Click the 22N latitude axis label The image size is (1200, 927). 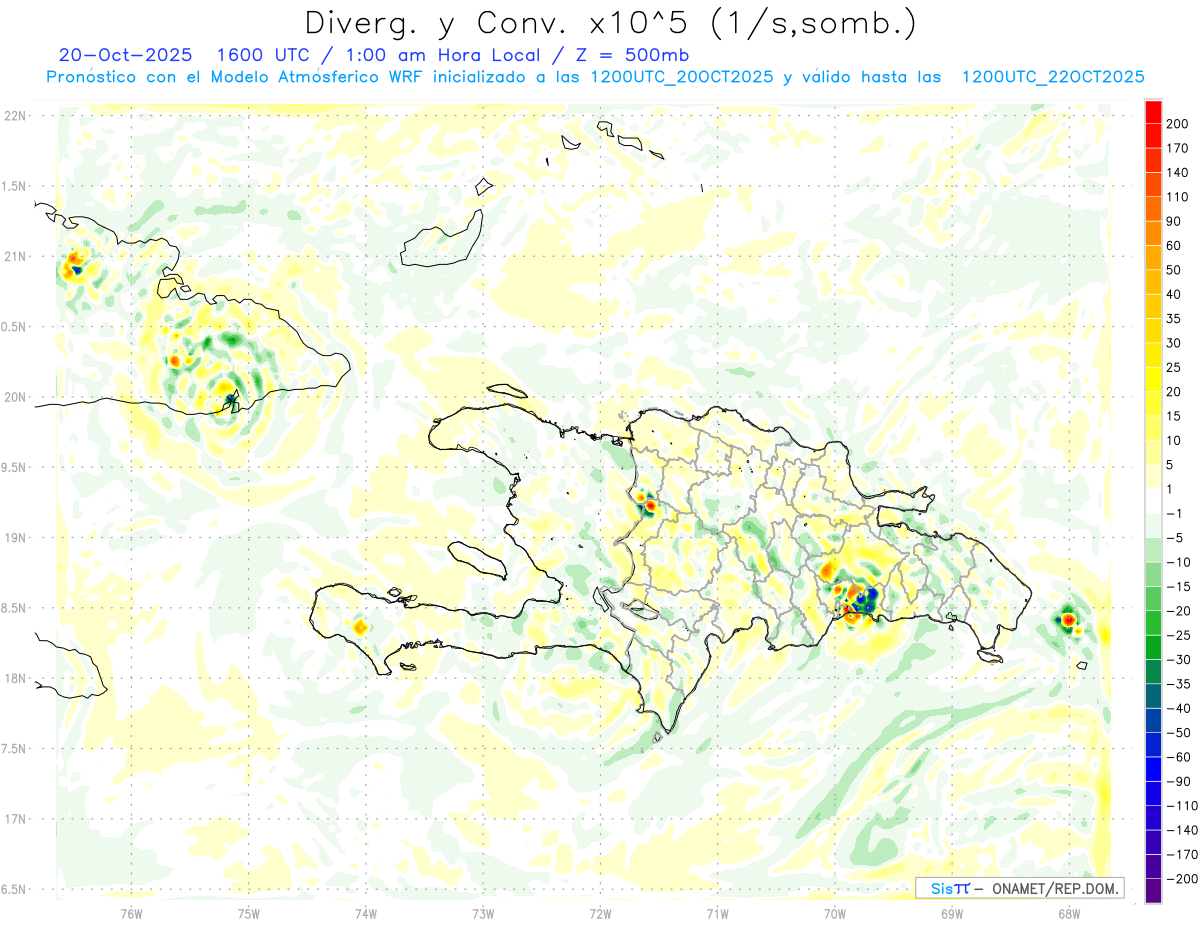(x=17, y=116)
